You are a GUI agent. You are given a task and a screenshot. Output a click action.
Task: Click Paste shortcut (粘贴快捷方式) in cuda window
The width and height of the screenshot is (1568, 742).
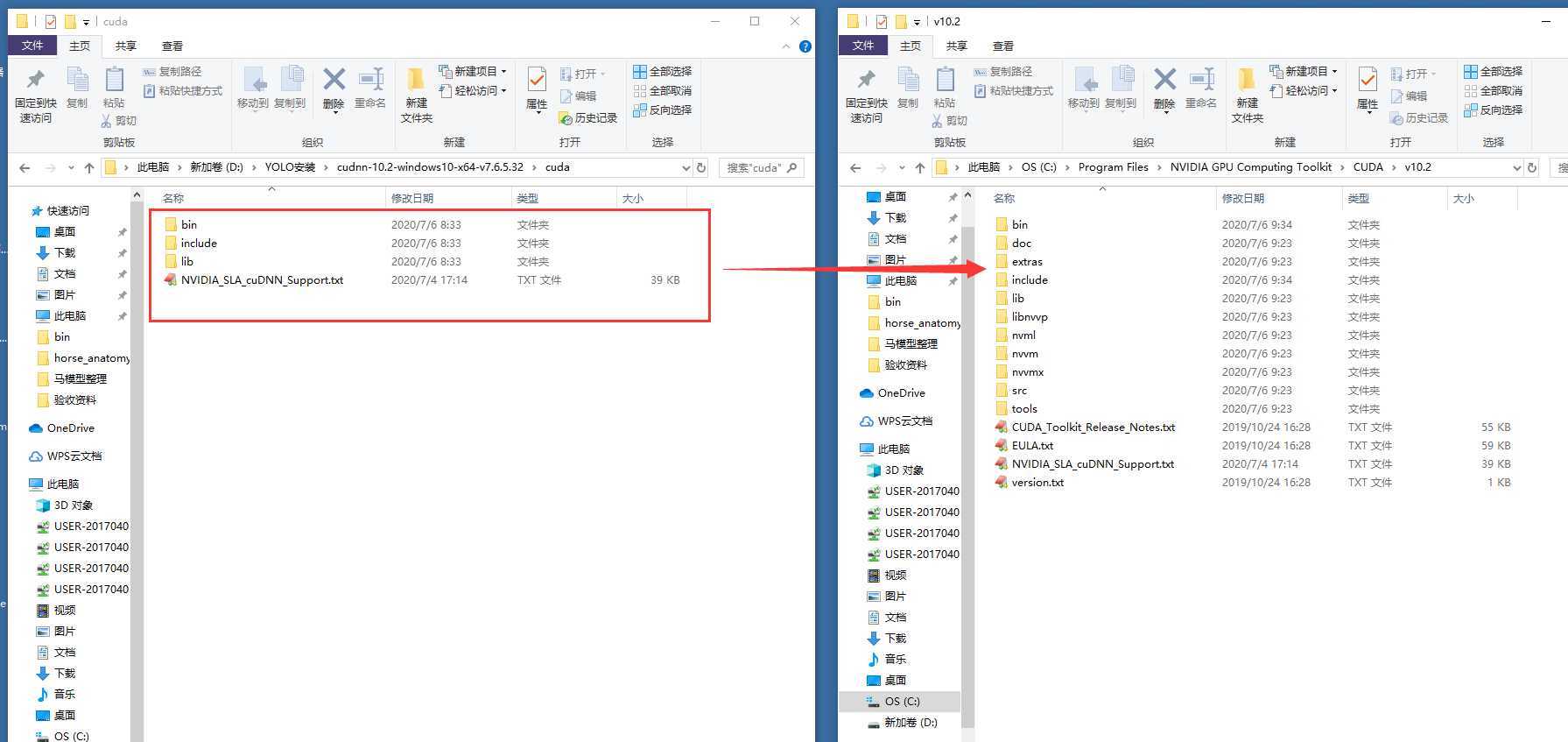(x=182, y=90)
